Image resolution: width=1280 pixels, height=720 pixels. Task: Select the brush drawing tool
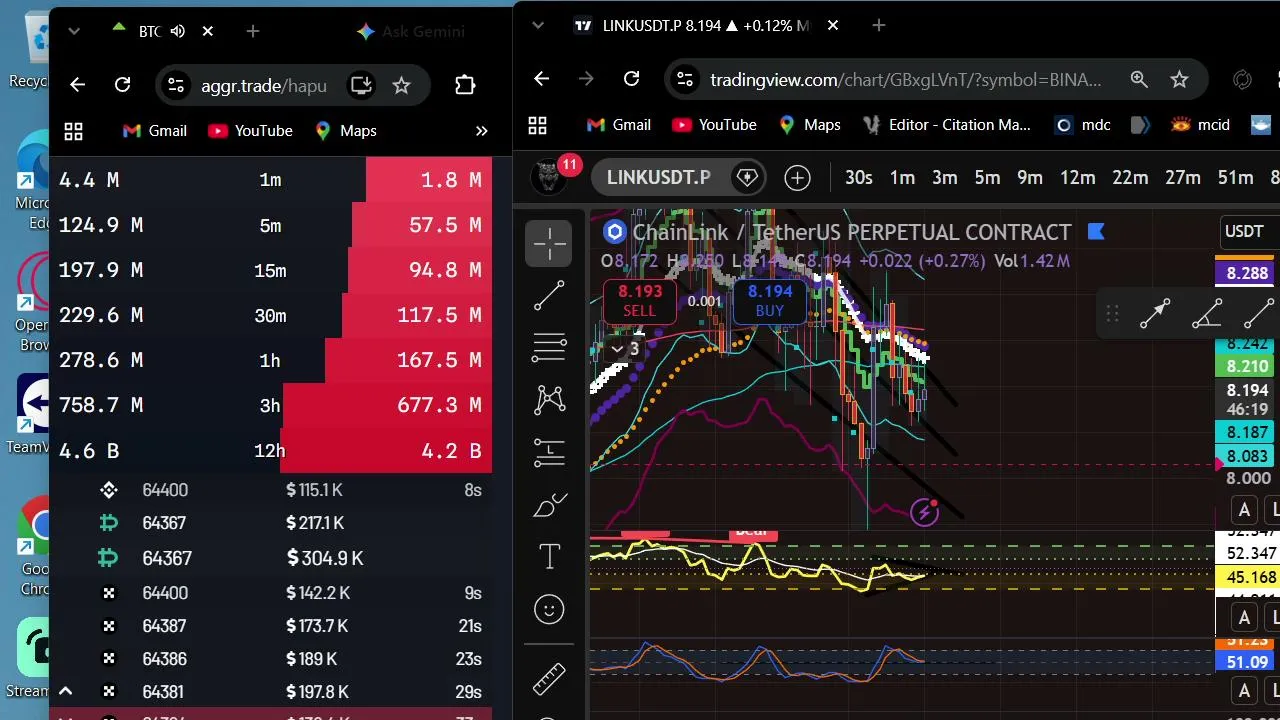549,505
